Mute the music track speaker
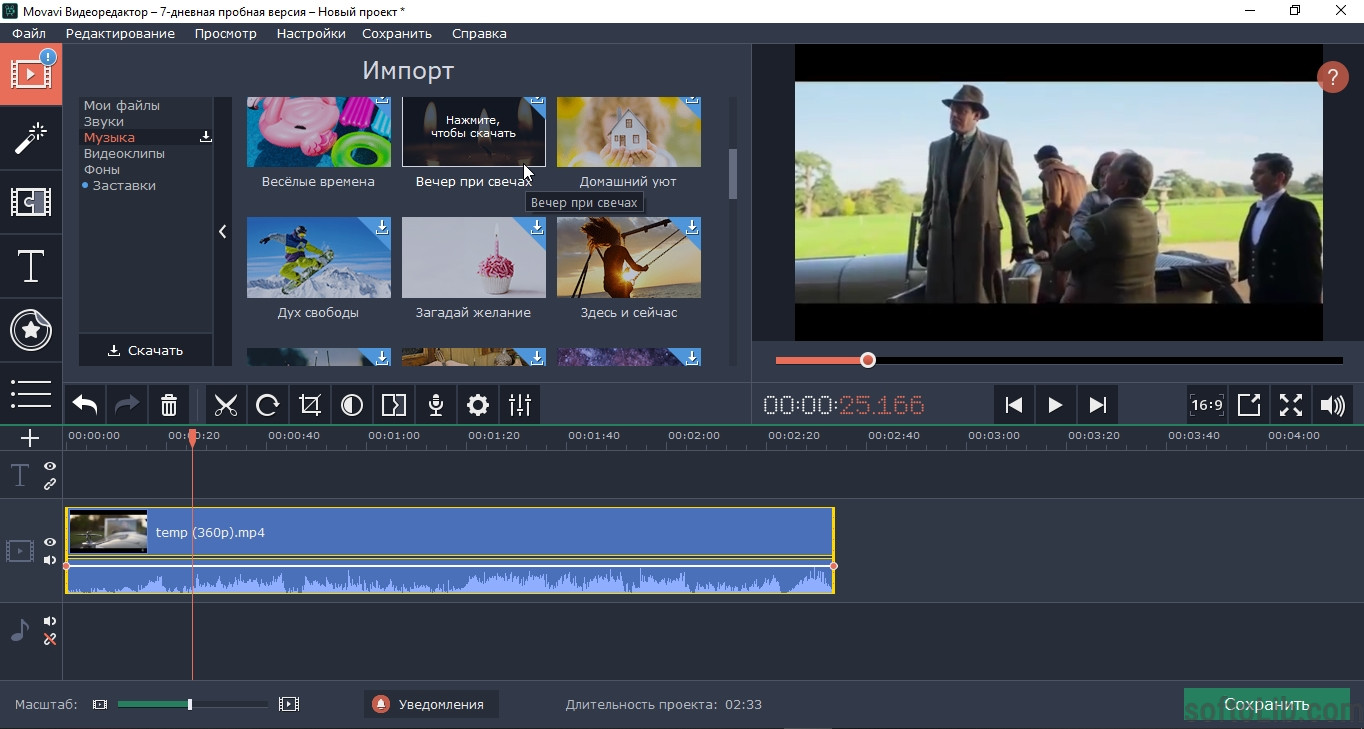1364x729 pixels. pyautogui.click(x=50, y=621)
